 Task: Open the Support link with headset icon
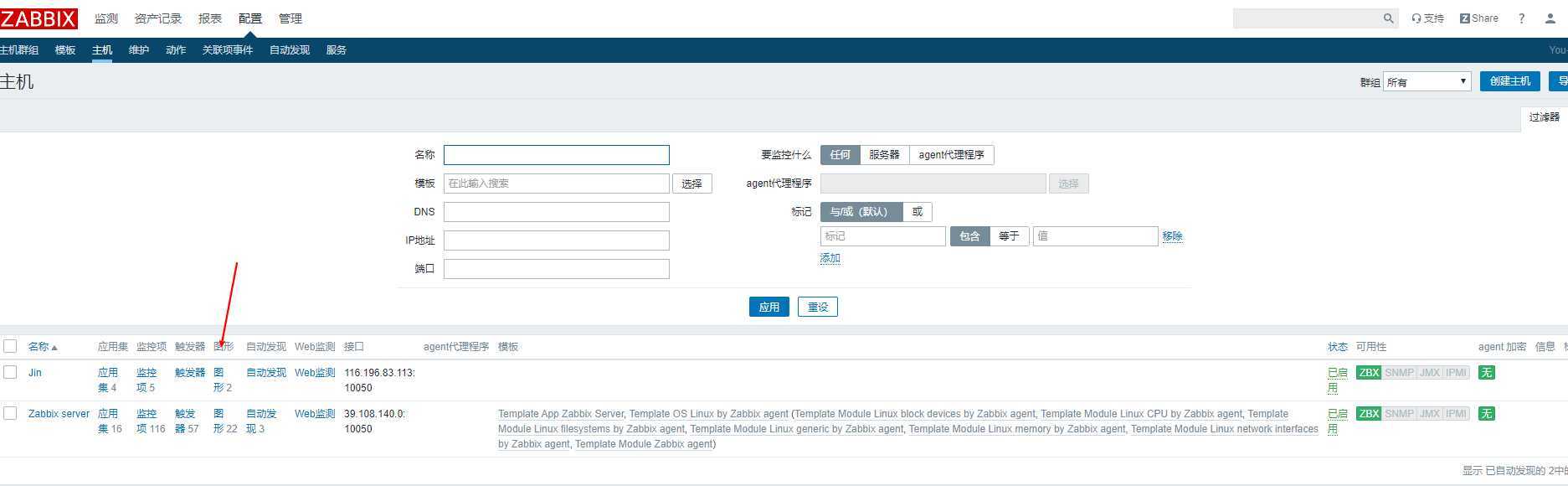click(1427, 18)
